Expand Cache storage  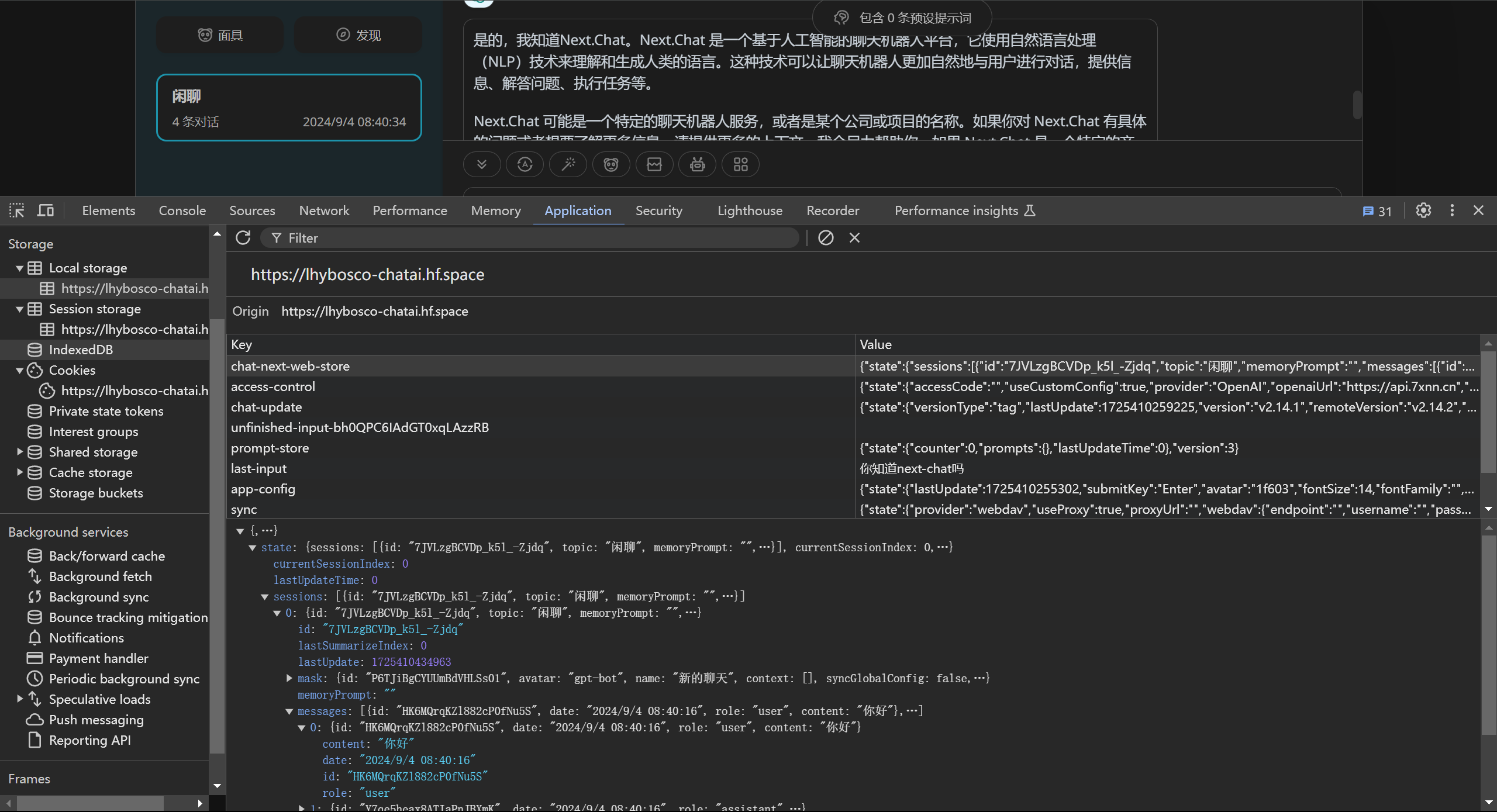click(x=20, y=472)
